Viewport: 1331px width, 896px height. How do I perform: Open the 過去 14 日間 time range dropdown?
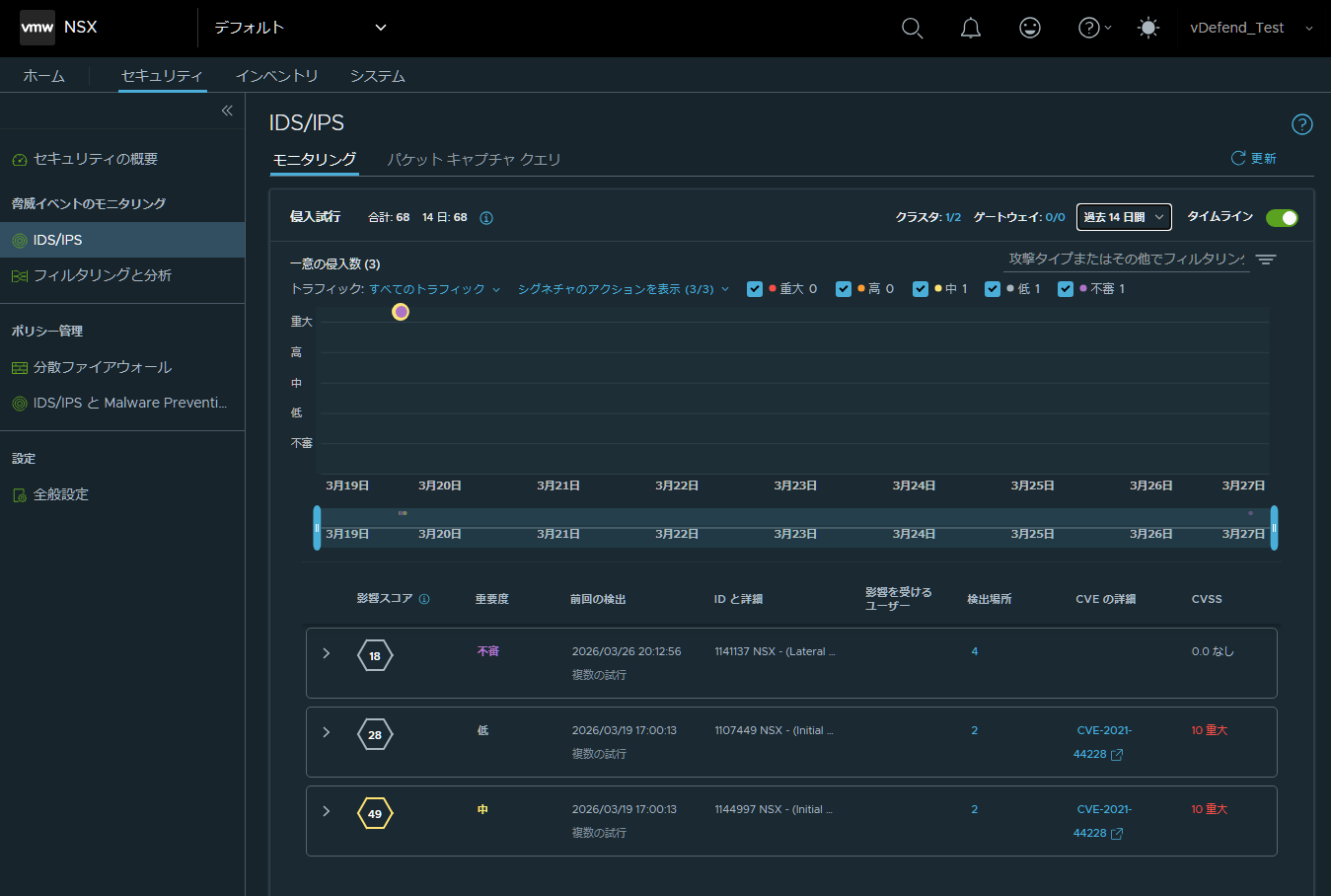(x=1124, y=217)
